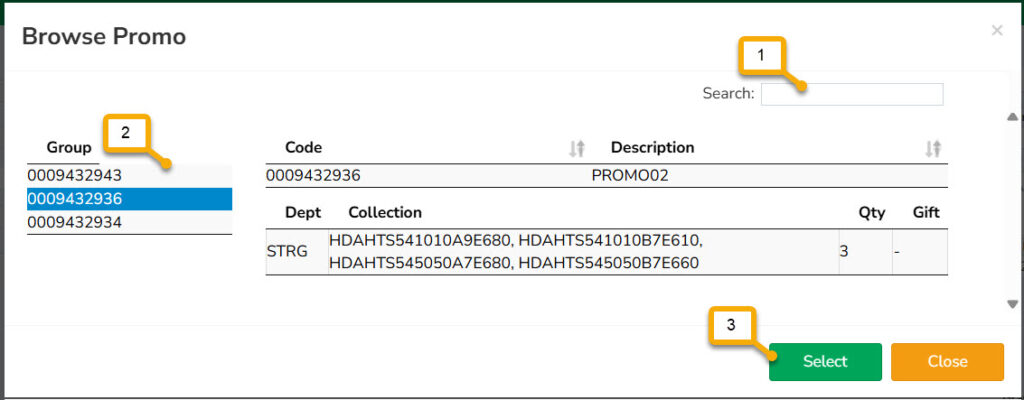Choose the highlighted group 0009432936
The height and width of the screenshot is (400, 1024).
pyautogui.click(x=75, y=199)
